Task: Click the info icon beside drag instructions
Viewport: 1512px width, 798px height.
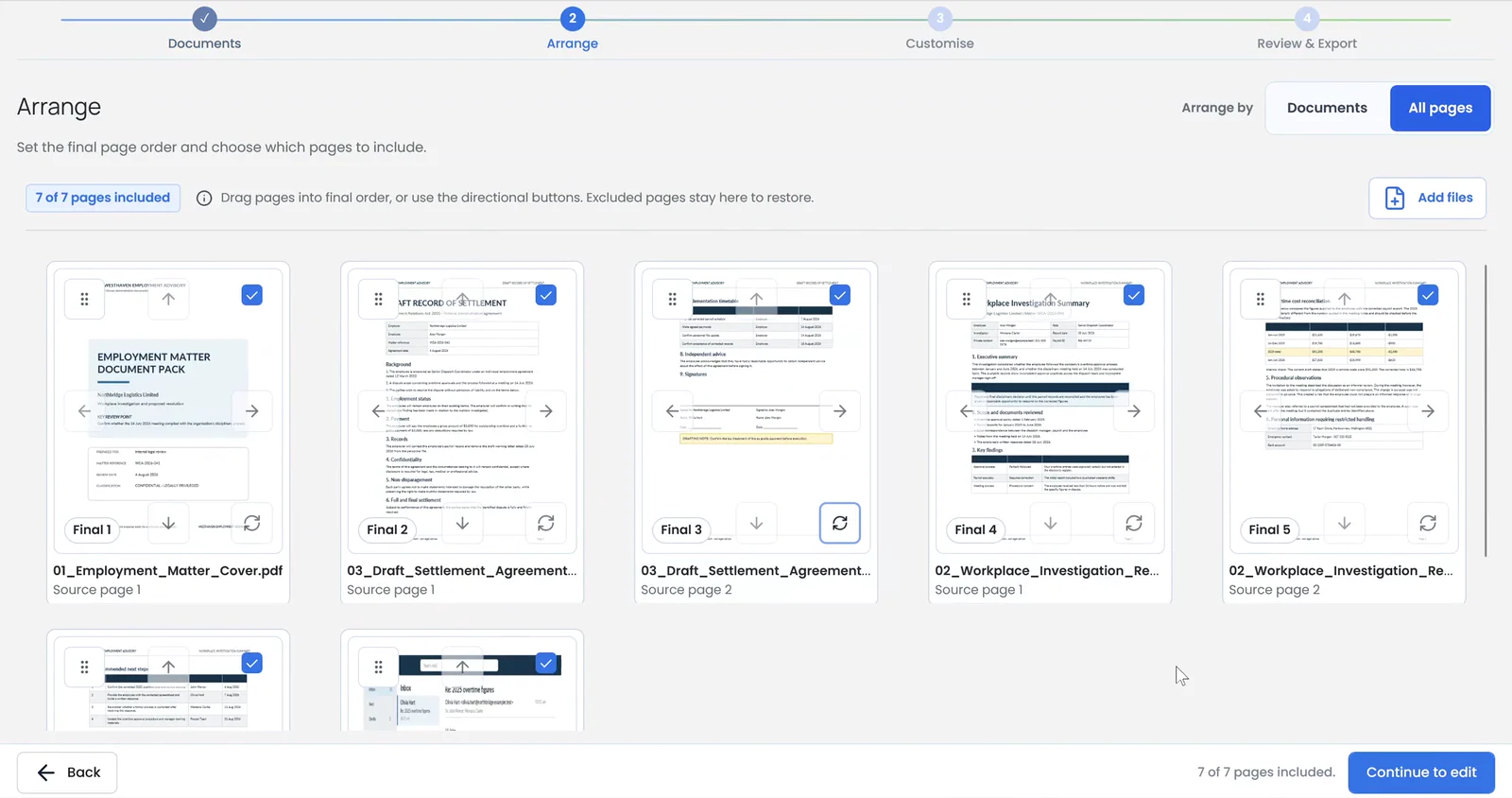Action: (204, 198)
